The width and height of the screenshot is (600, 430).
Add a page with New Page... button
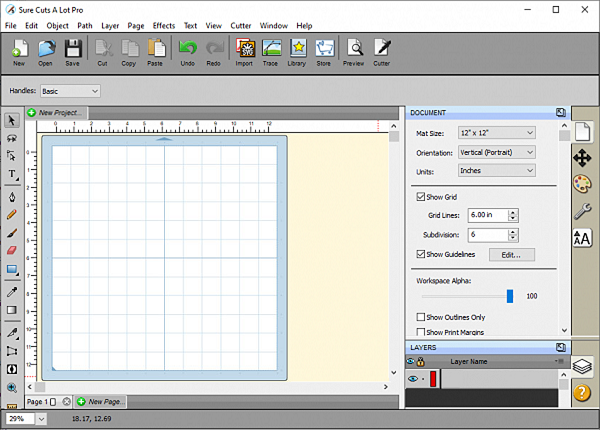click(101, 402)
